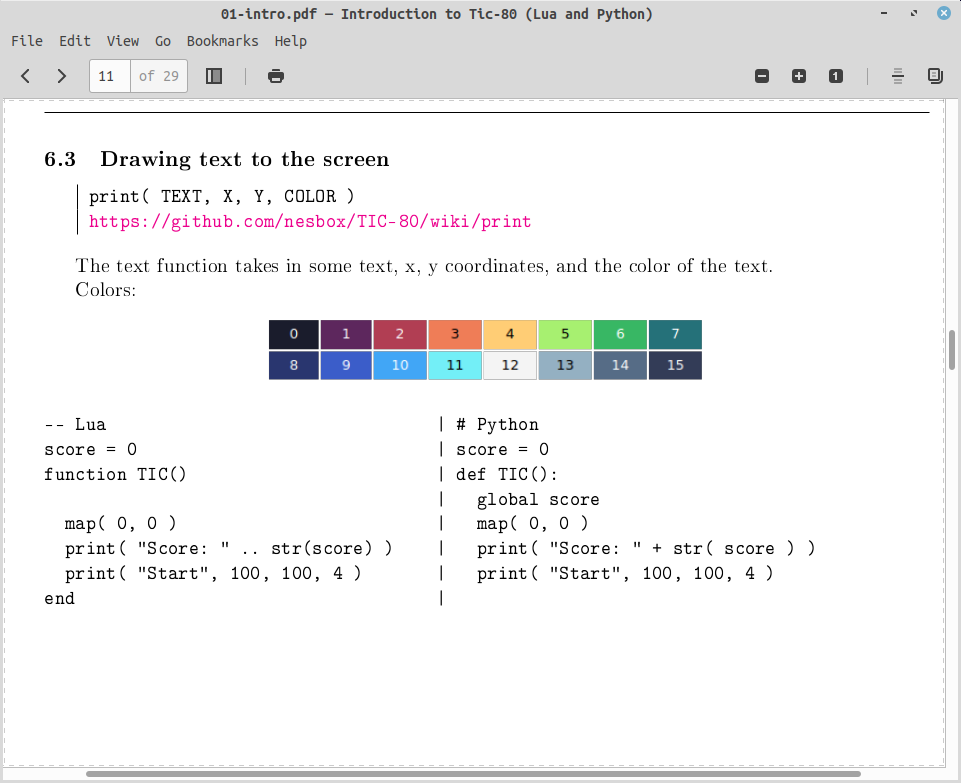Image resolution: width=961 pixels, height=783 pixels.
Task: Click color swatch 10 sky blue
Action: (400, 365)
